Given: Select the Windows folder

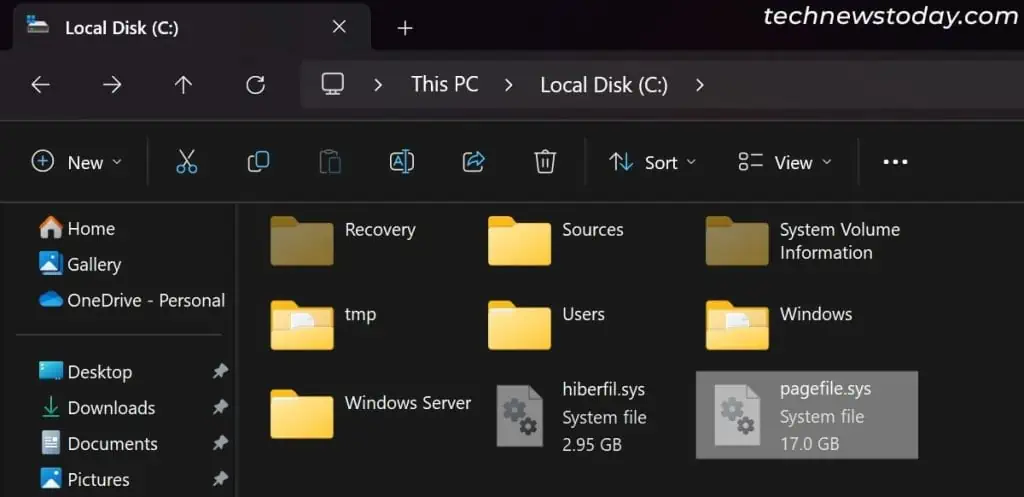Looking at the screenshot, I should point(778,325).
